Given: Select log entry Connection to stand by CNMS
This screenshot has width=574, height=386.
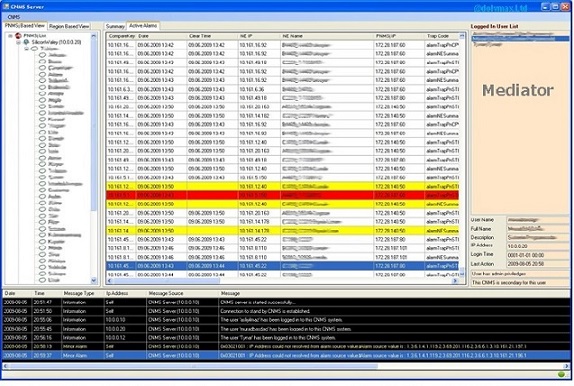Looking at the screenshot, I should tap(286, 311).
